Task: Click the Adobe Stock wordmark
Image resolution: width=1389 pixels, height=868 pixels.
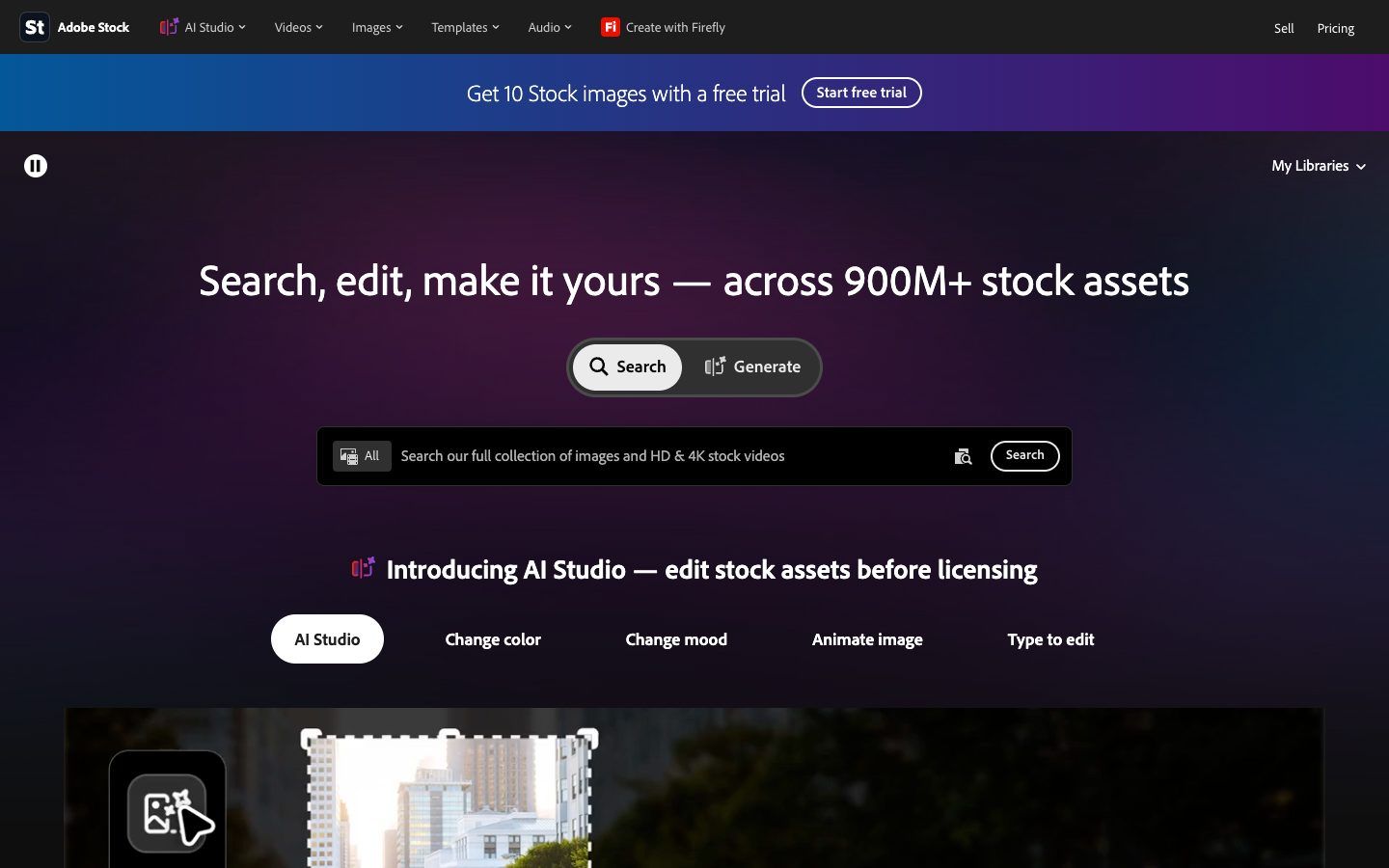Action: click(x=94, y=27)
